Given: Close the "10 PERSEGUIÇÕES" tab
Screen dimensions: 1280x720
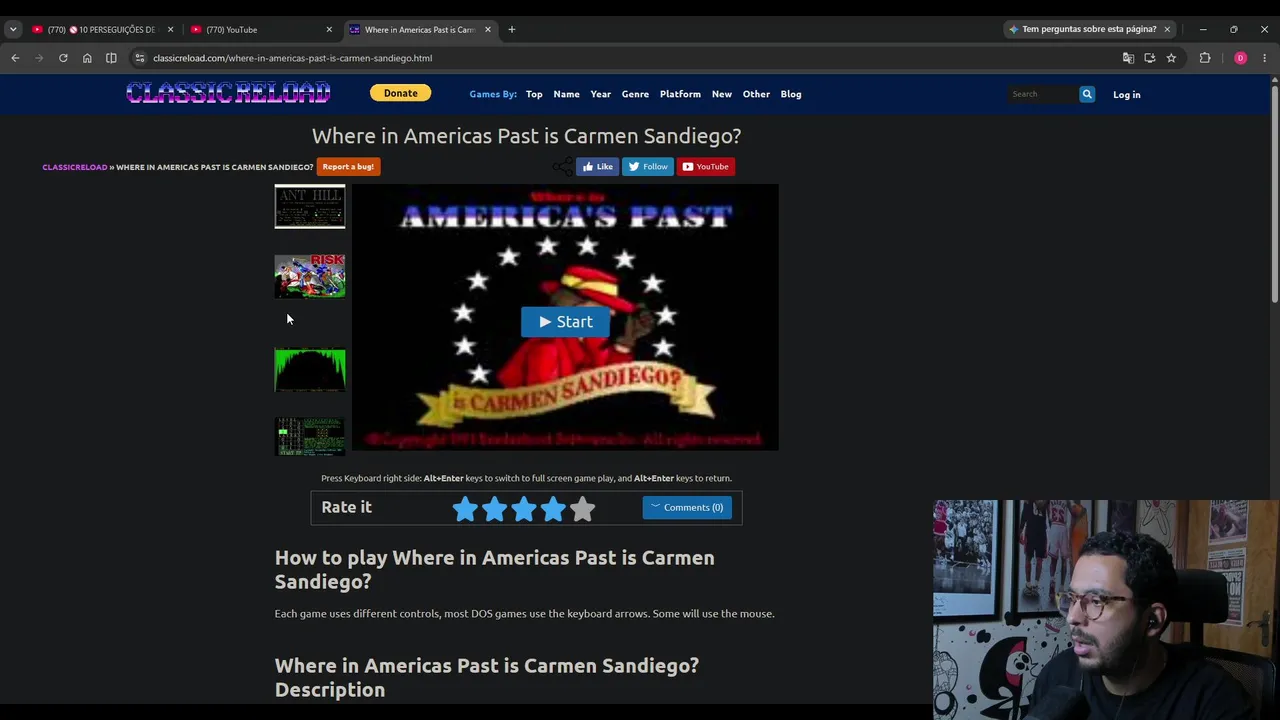Looking at the screenshot, I should click(170, 29).
